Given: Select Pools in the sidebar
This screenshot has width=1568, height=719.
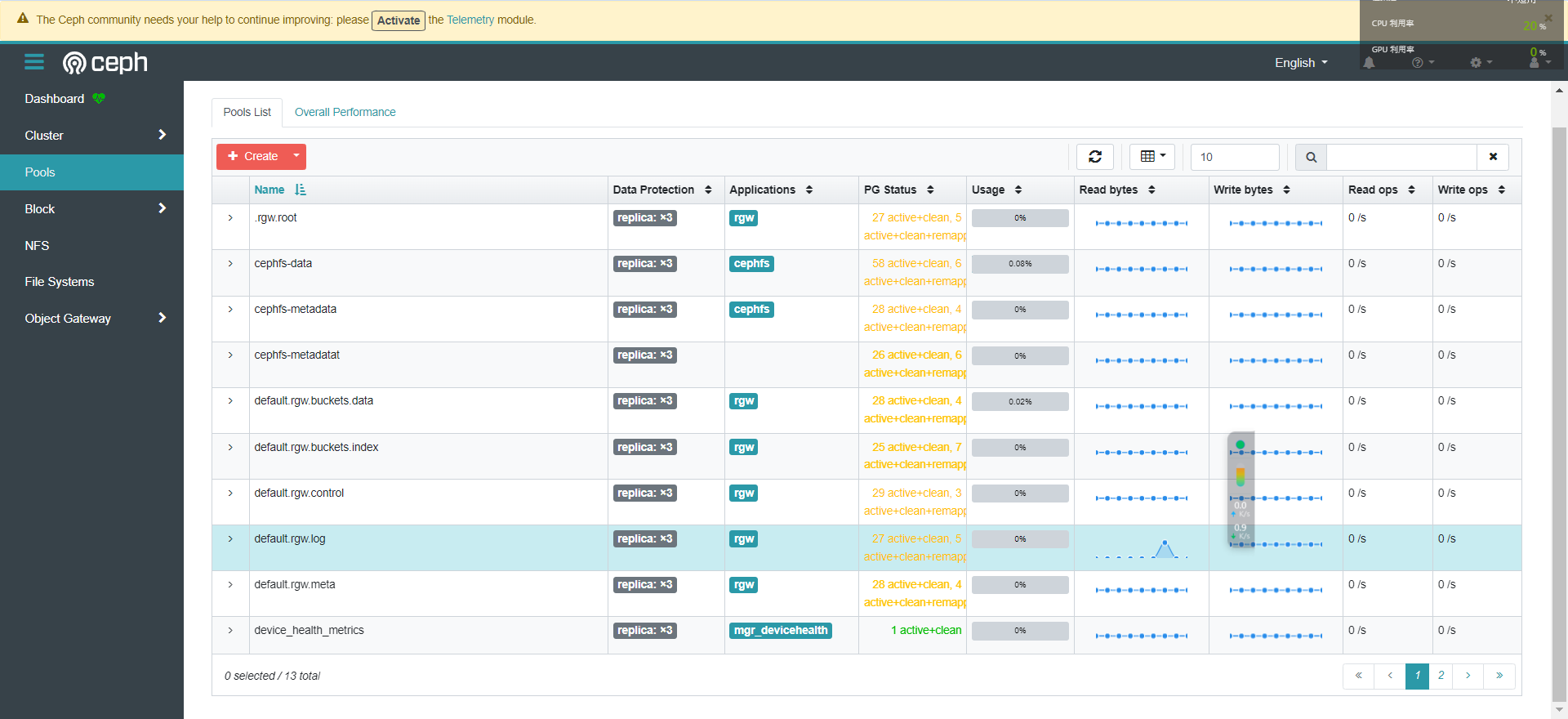Looking at the screenshot, I should 91,172.
